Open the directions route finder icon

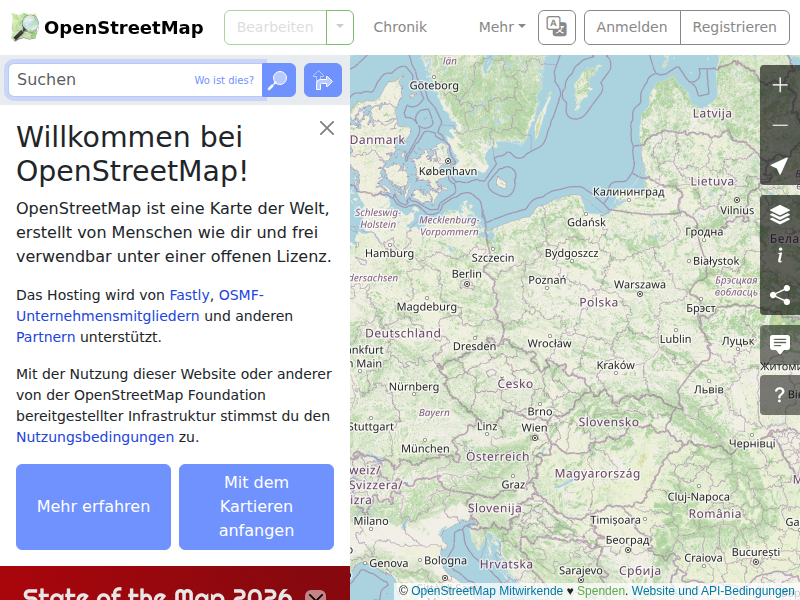point(323,80)
